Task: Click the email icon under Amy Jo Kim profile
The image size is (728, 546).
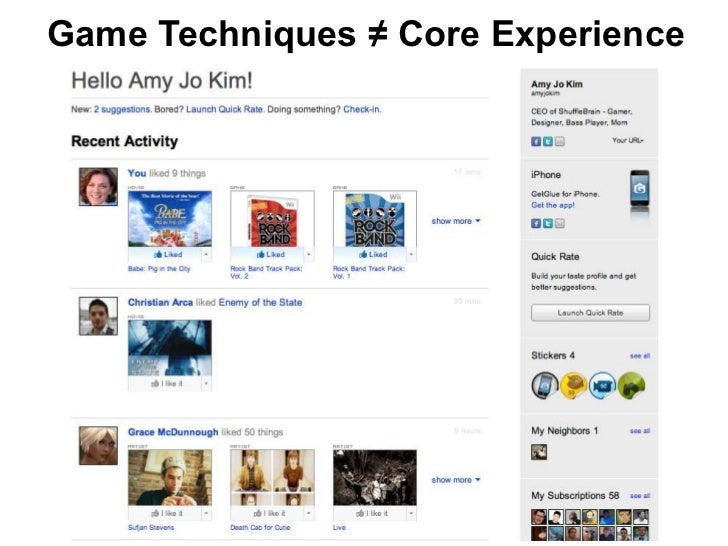Action: (560, 142)
